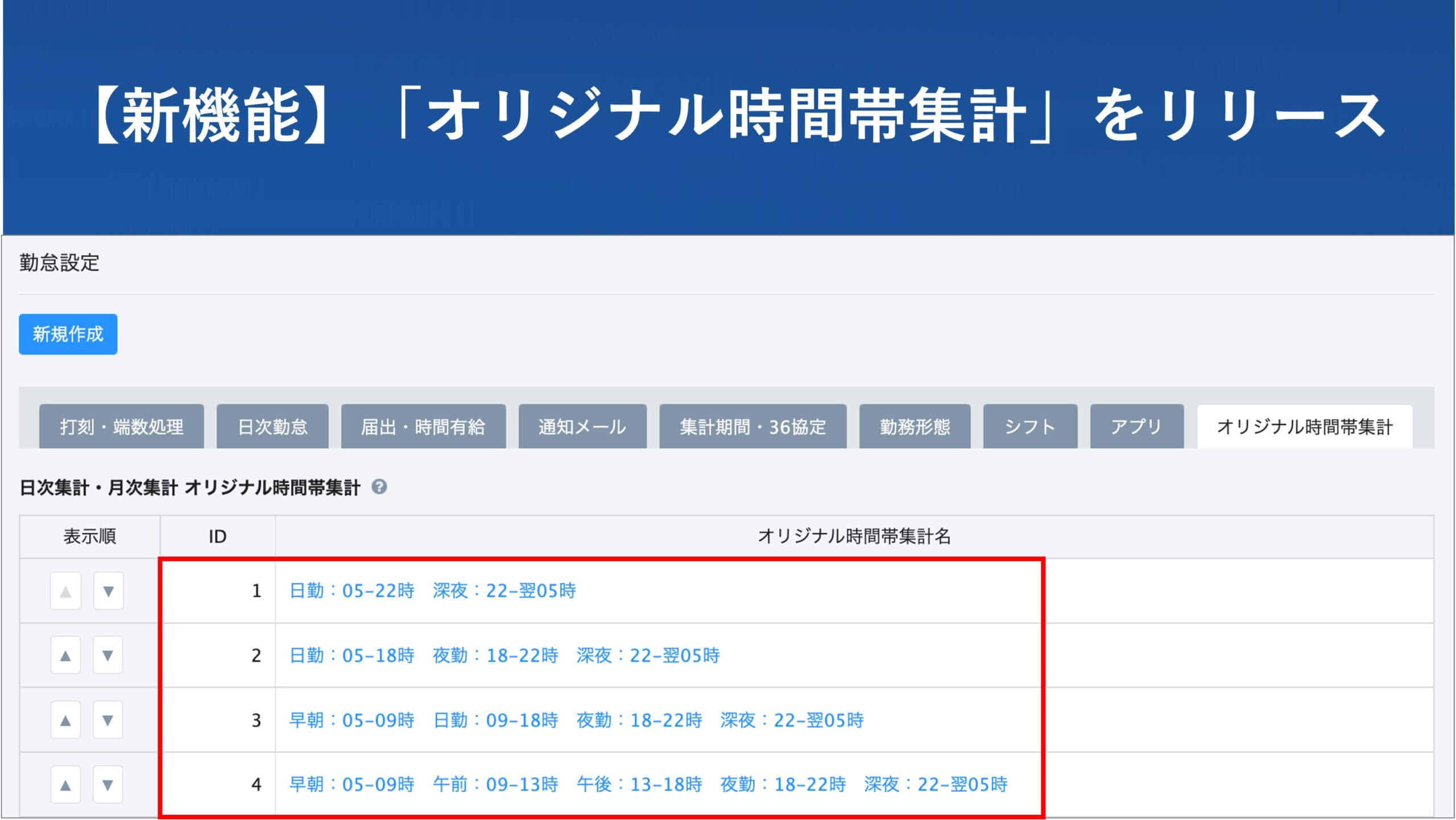Open the 通知メール tab
1456x820 pixels.
[582, 427]
